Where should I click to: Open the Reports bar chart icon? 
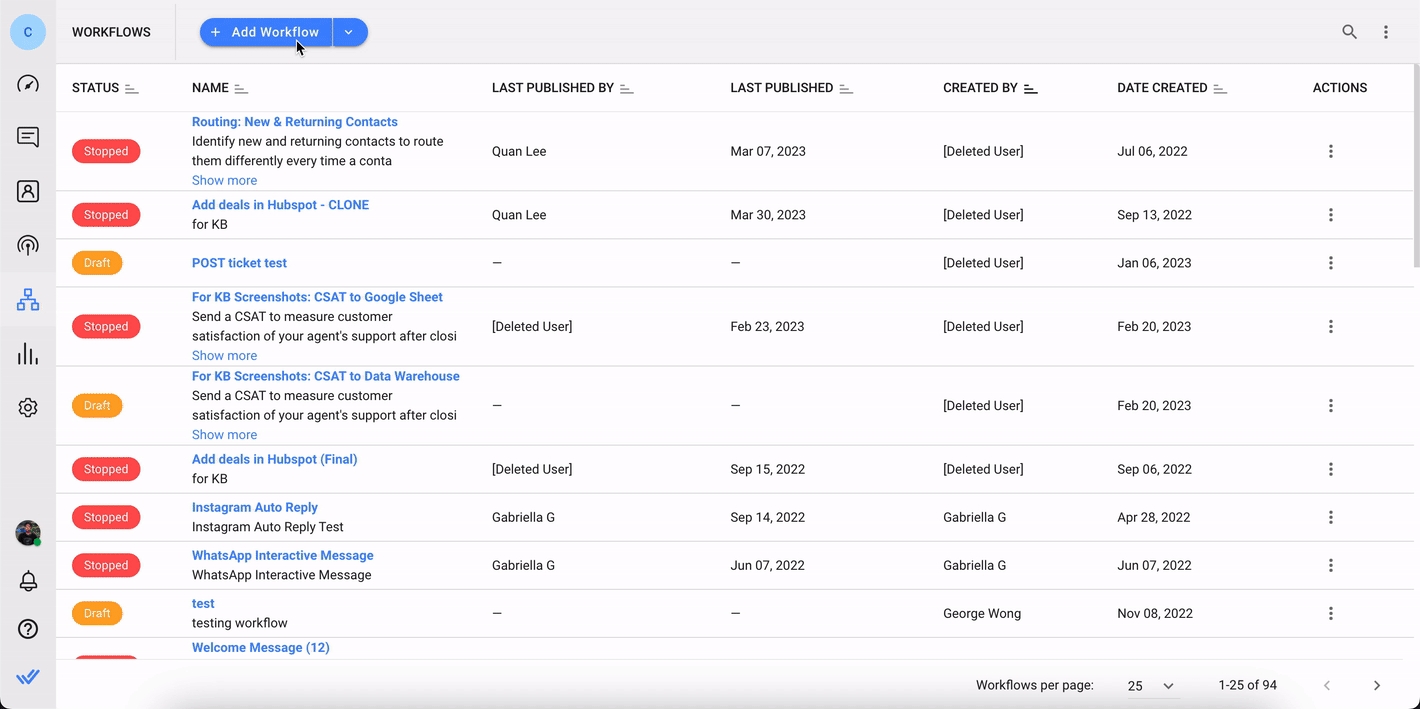click(28, 354)
